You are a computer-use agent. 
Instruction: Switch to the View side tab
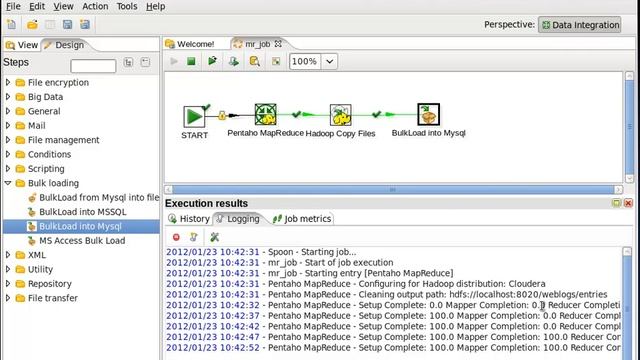(x=22, y=45)
